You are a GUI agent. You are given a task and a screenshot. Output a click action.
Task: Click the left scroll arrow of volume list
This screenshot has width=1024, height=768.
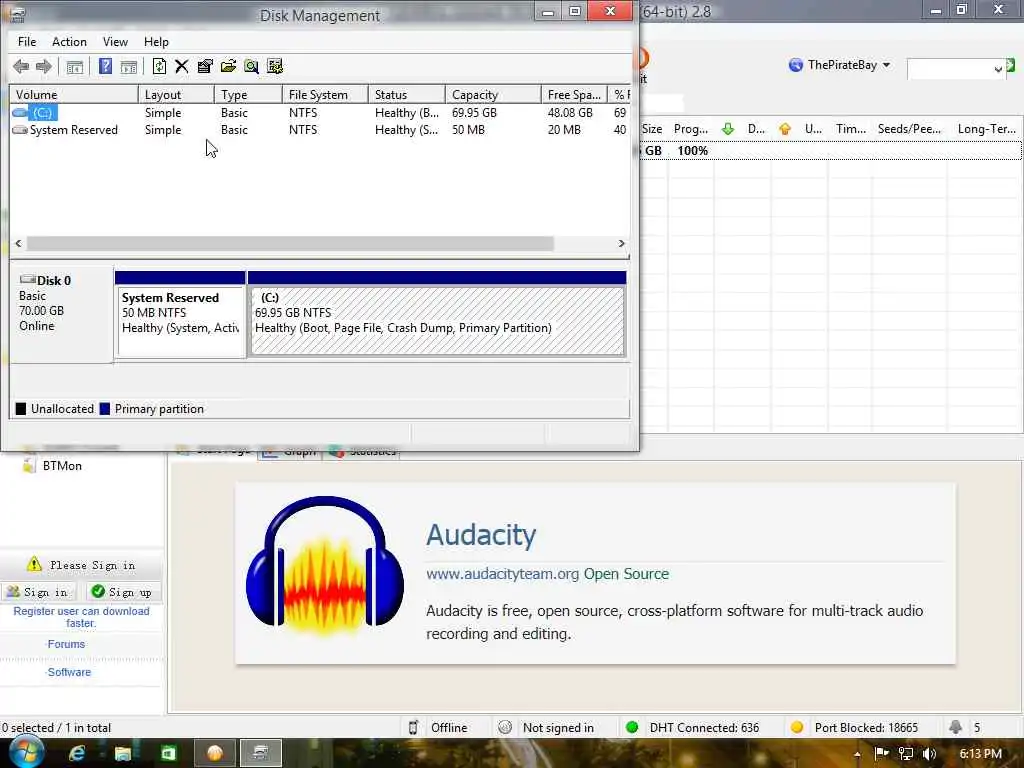coord(18,244)
